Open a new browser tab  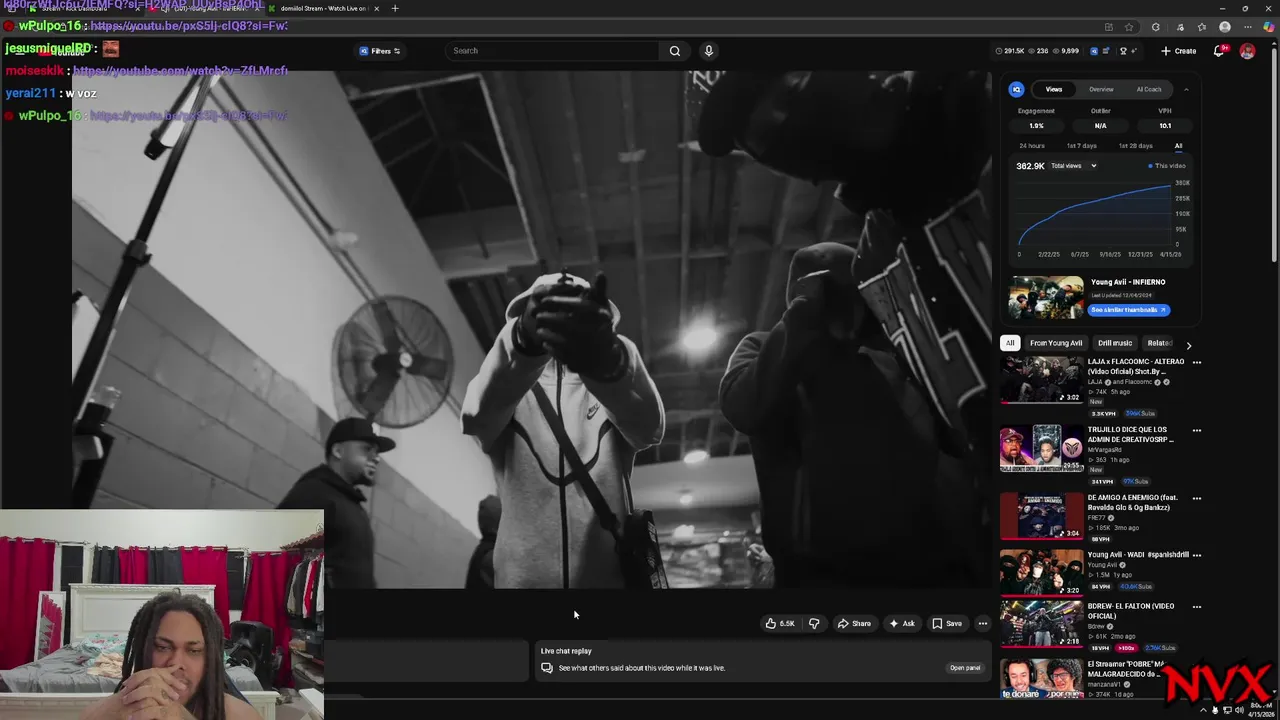coord(394,8)
